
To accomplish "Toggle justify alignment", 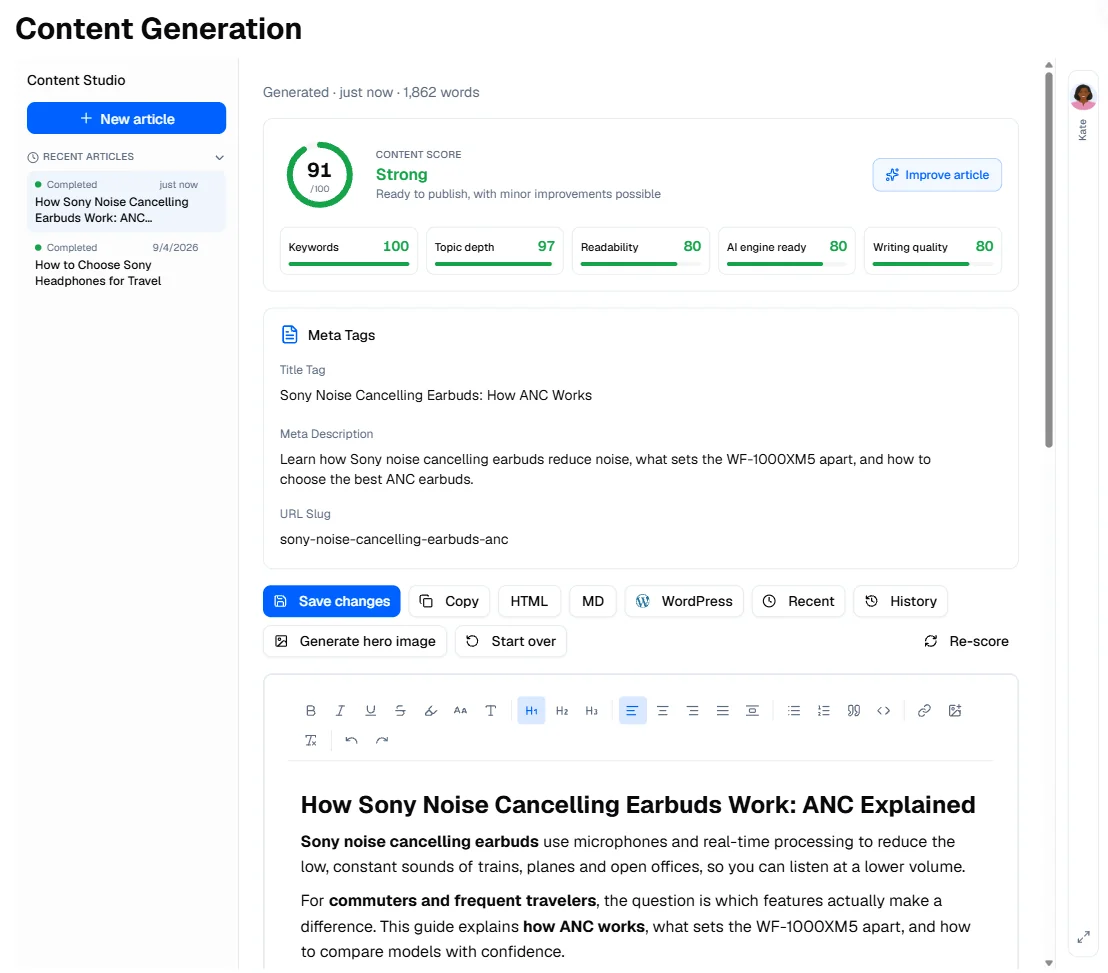I will coord(722,710).
